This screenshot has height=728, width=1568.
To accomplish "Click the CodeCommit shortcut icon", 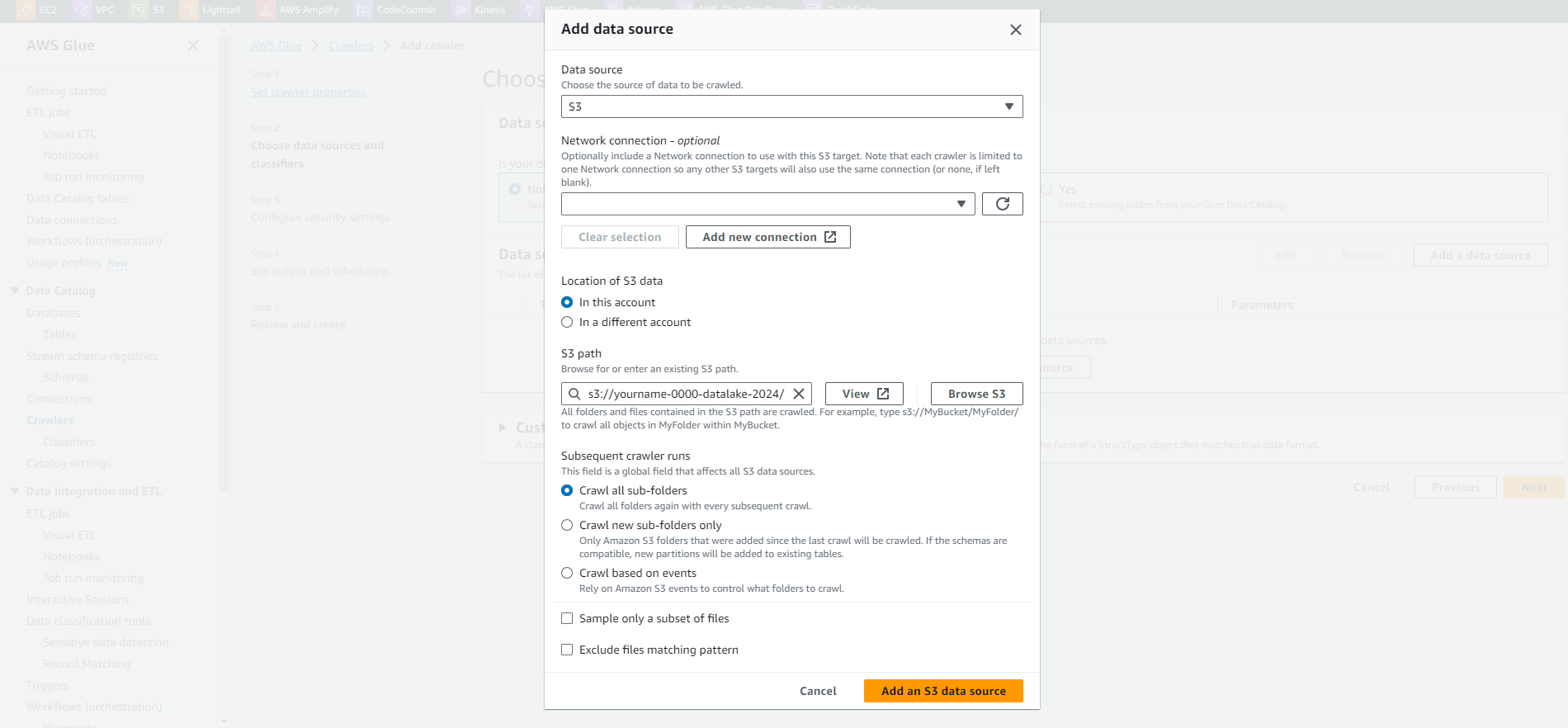I will pos(363,10).
